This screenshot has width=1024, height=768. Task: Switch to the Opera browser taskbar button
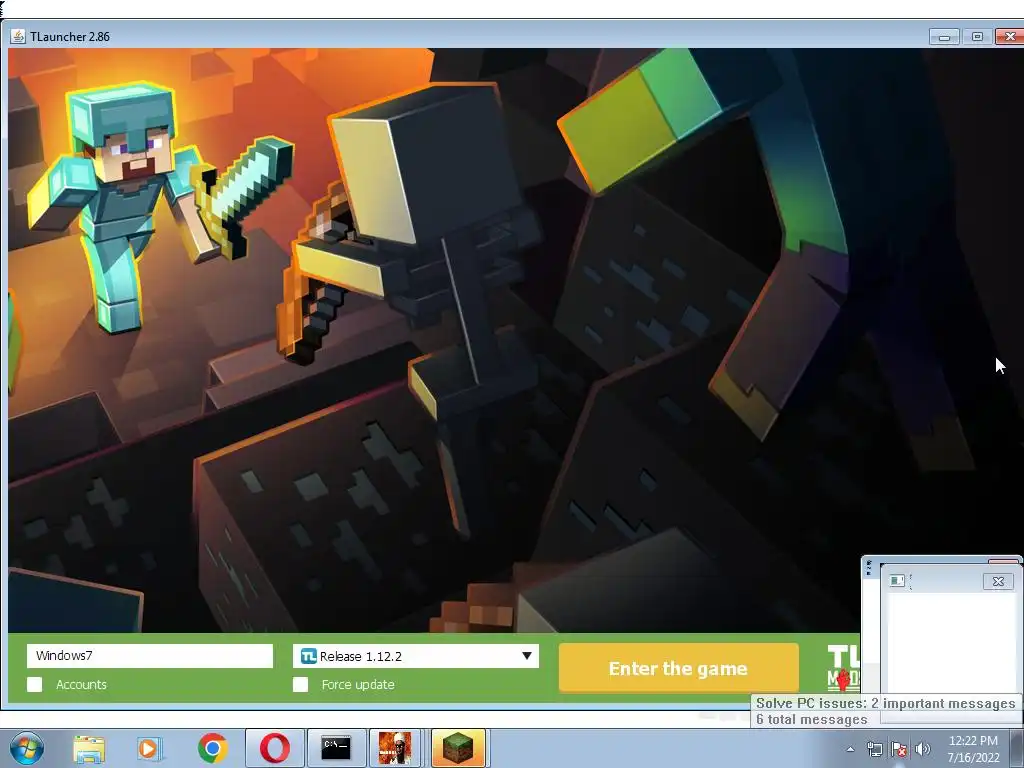point(274,748)
